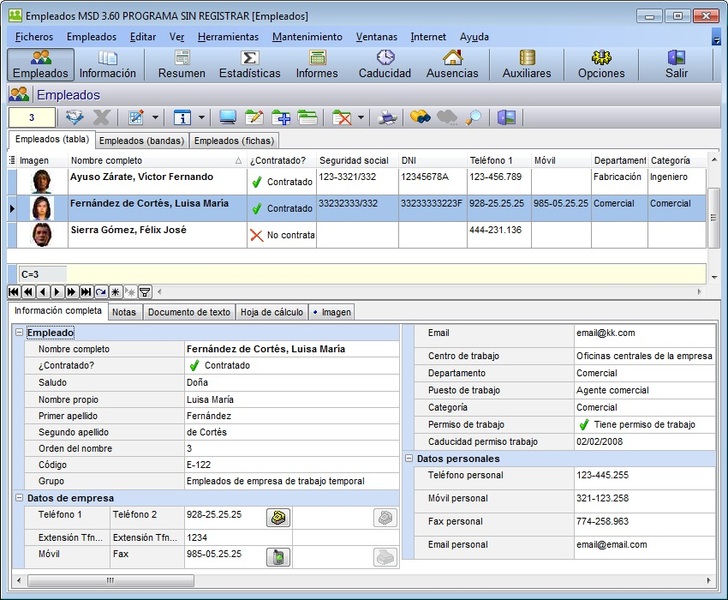Image resolution: width=728 pixels, height=600 pixels.
Task: Click the filter funnel navigator button
Action: point(145,292)
